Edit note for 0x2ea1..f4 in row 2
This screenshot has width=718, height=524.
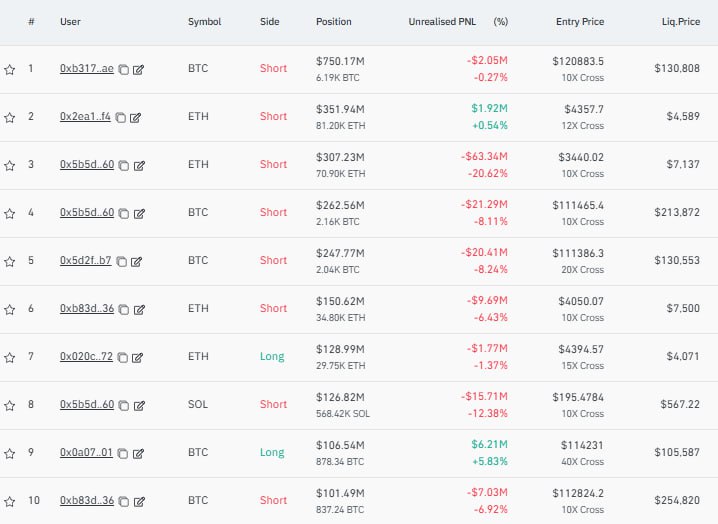pyautogui.click(x=136, y=118)
